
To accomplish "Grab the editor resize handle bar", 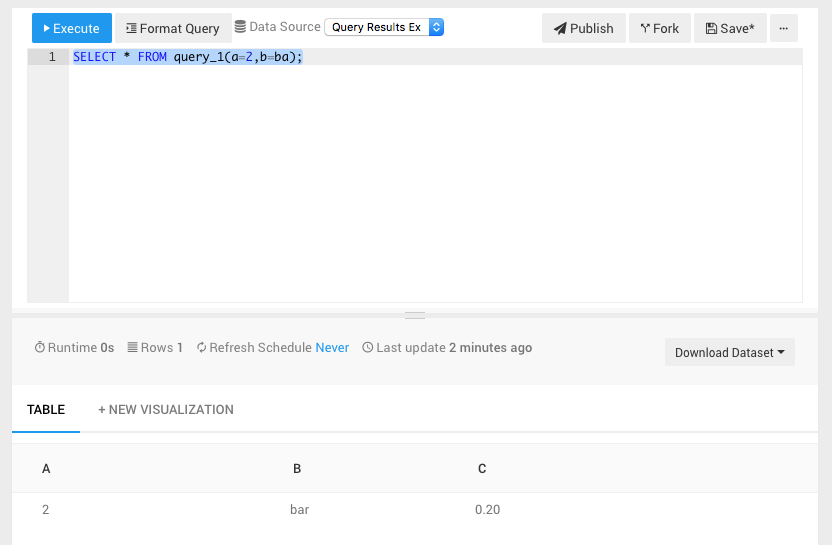I will (415, 315).
